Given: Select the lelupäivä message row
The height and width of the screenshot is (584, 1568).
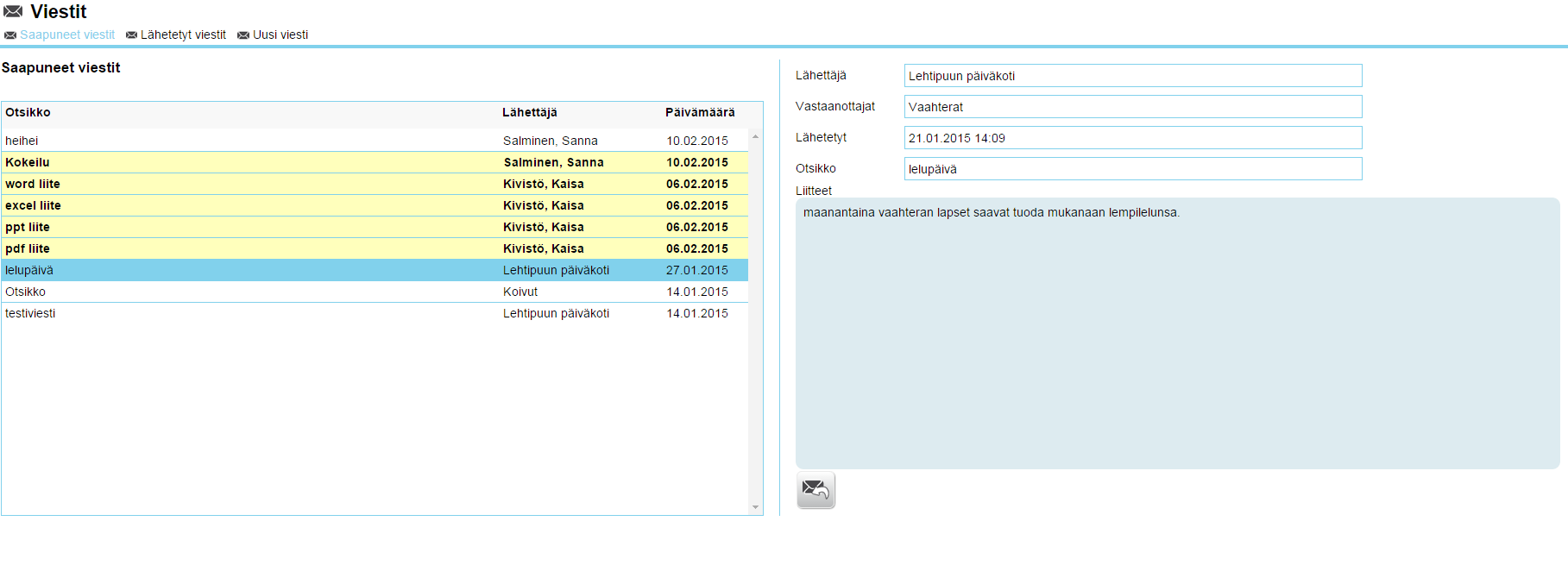Looking at the screenshot, I should point(375,270).
